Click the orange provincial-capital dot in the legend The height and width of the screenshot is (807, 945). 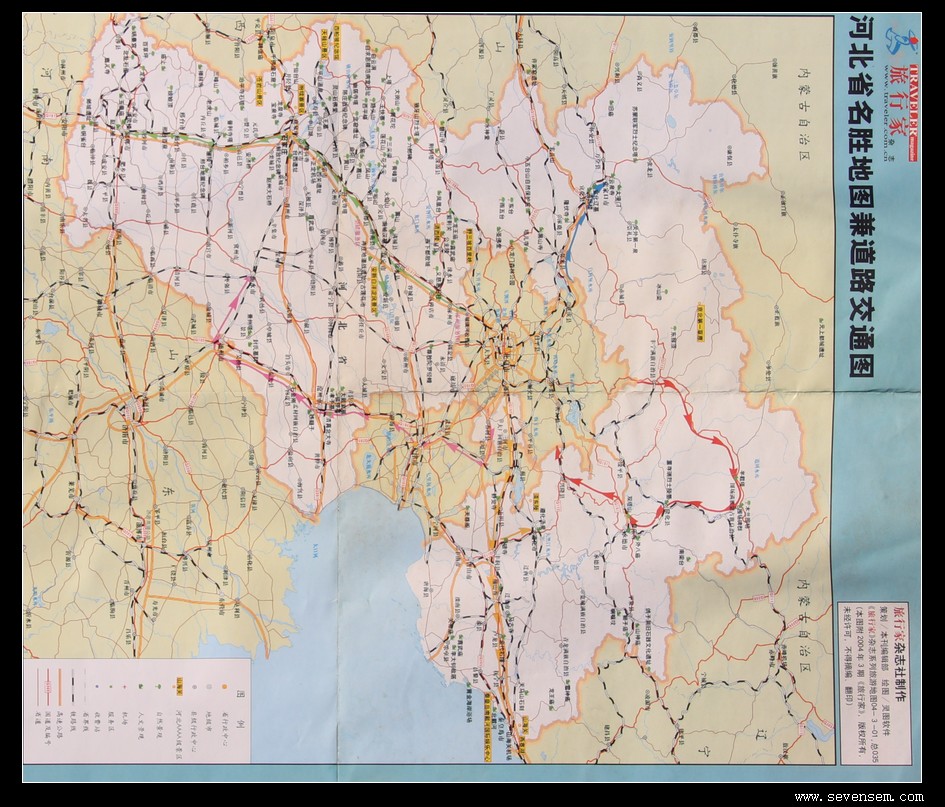(x=224, y=687)
